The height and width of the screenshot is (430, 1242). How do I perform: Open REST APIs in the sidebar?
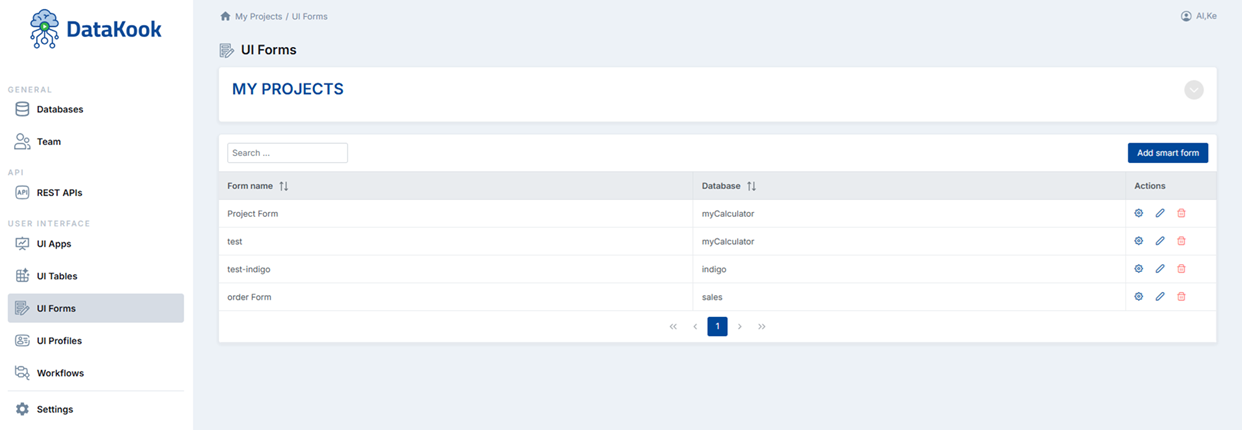(96, 193)
